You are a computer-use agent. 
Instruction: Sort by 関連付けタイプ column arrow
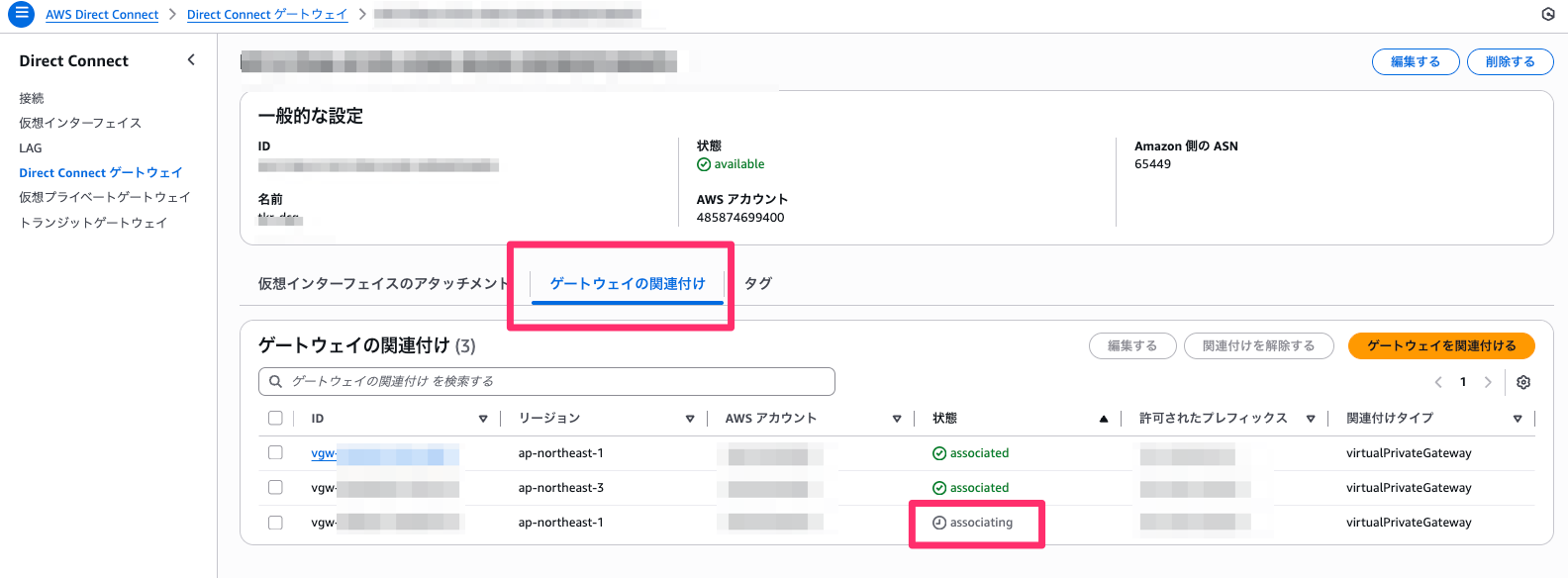click(1518, 419)
